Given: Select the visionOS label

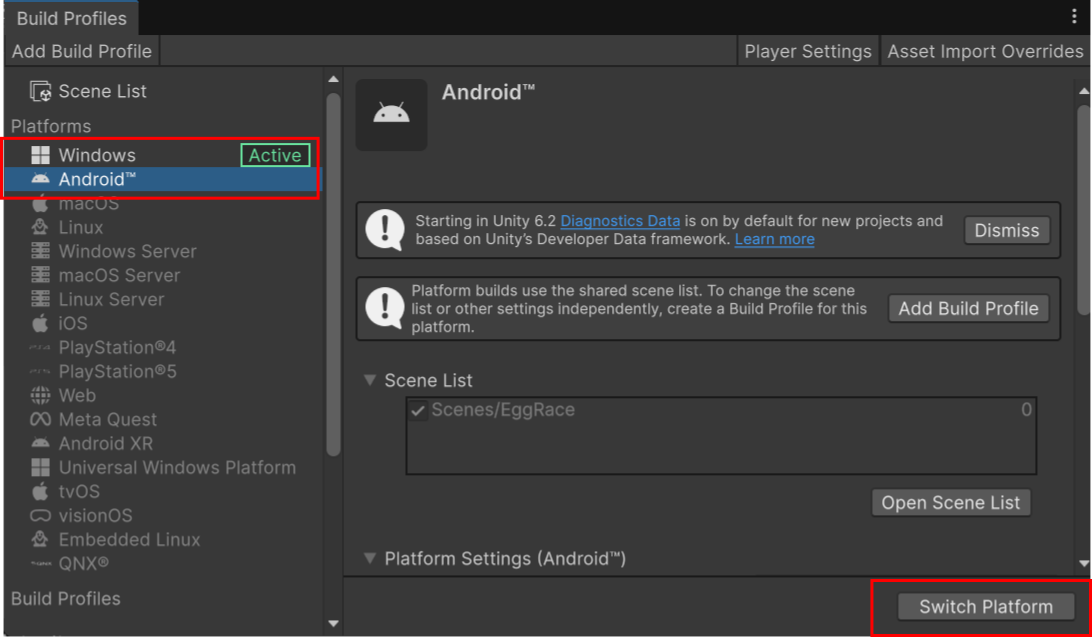Looking at the screenshot, I should pyautogui.click(x=95, y=516).
